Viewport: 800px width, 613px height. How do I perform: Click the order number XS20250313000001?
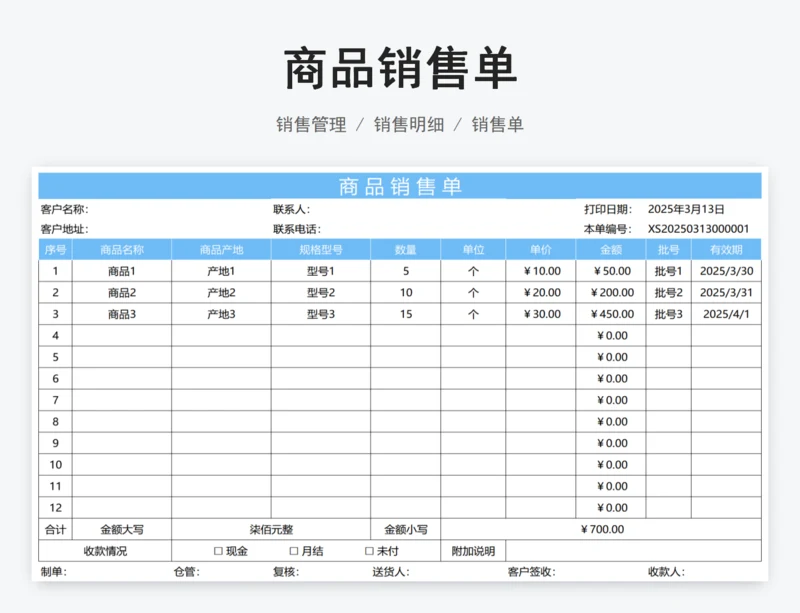(x=698, y=229)
